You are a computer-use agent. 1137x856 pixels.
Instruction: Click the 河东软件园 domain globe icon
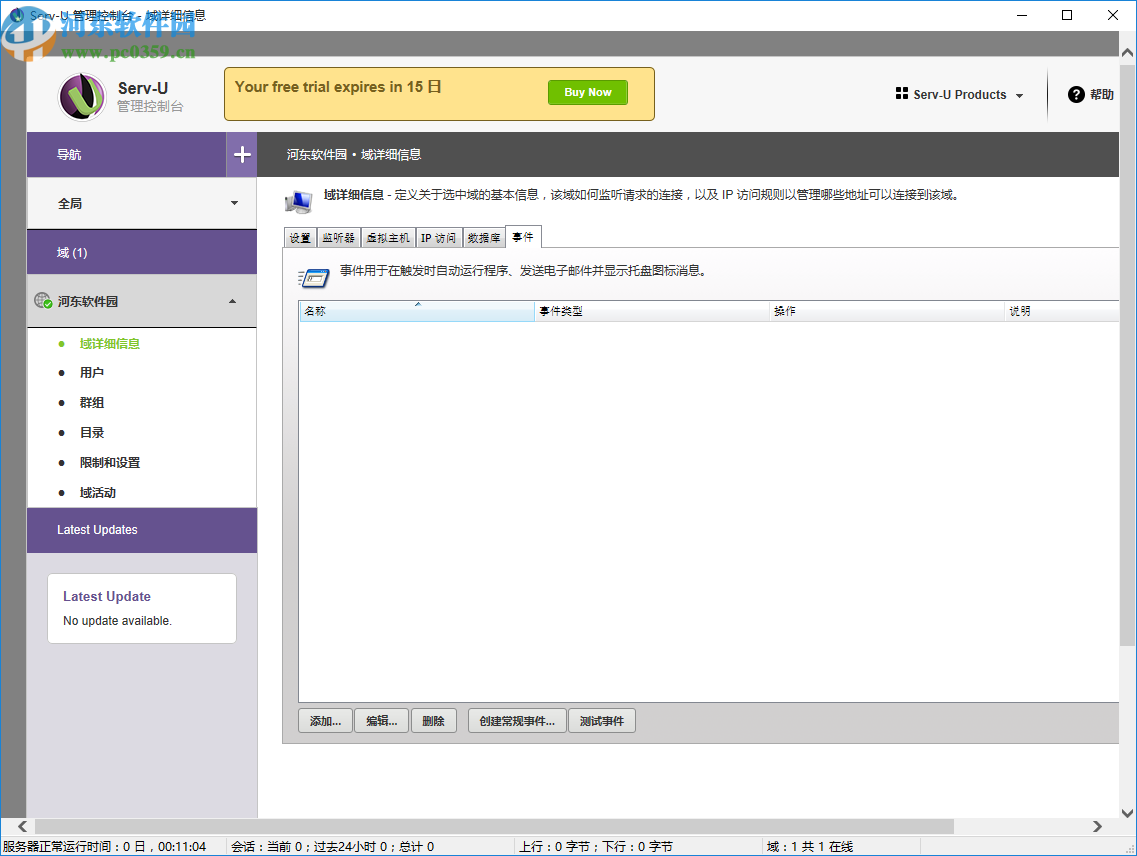tap(43, 300)
